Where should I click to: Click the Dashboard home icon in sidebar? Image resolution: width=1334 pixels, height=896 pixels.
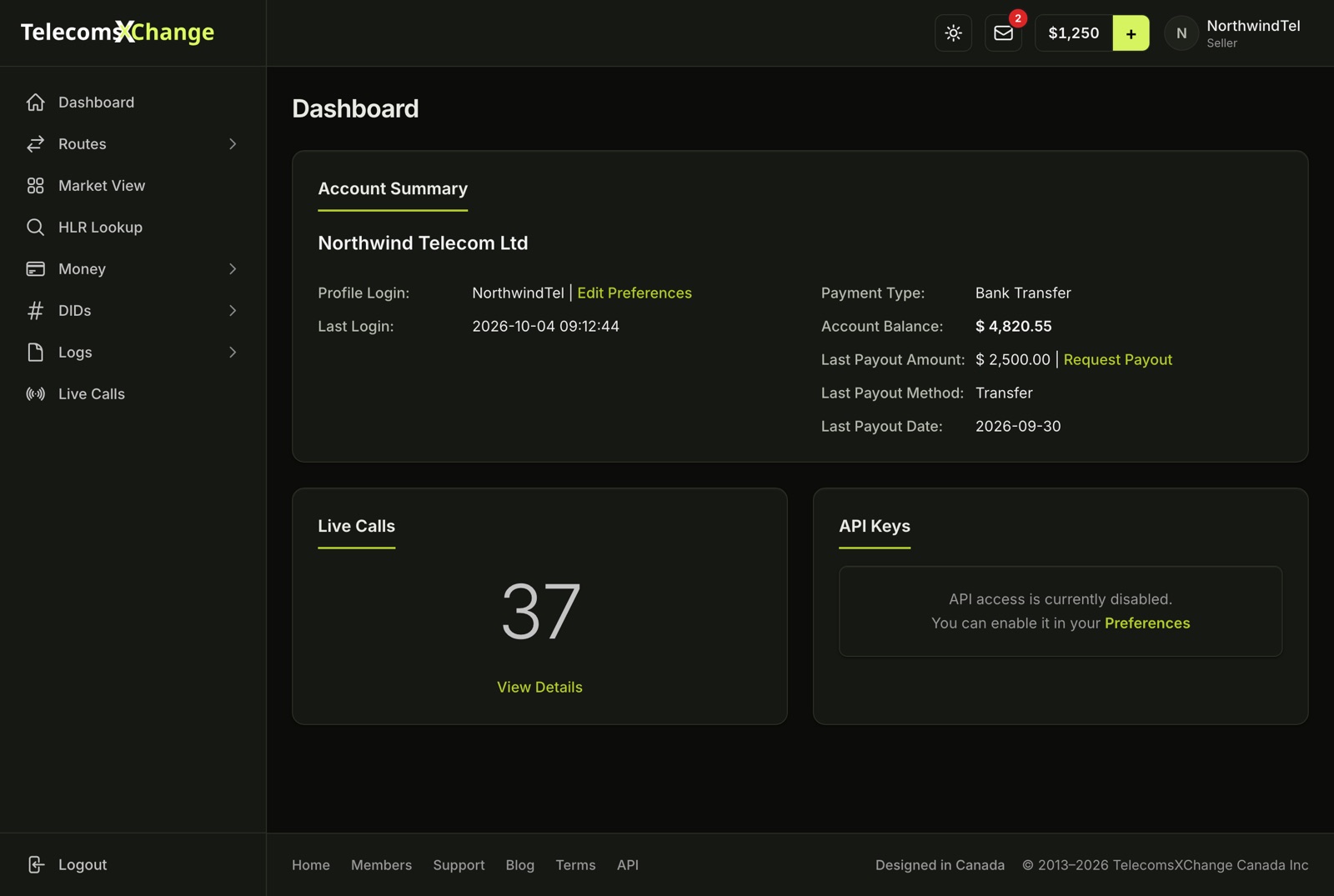[35, 103]
